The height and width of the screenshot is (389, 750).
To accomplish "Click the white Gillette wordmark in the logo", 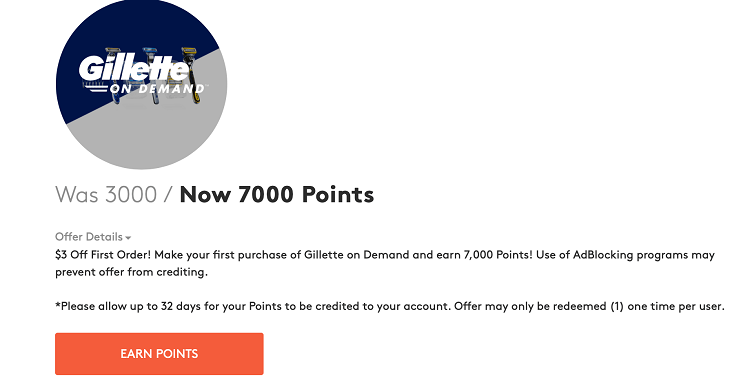I will click(133, 68).
